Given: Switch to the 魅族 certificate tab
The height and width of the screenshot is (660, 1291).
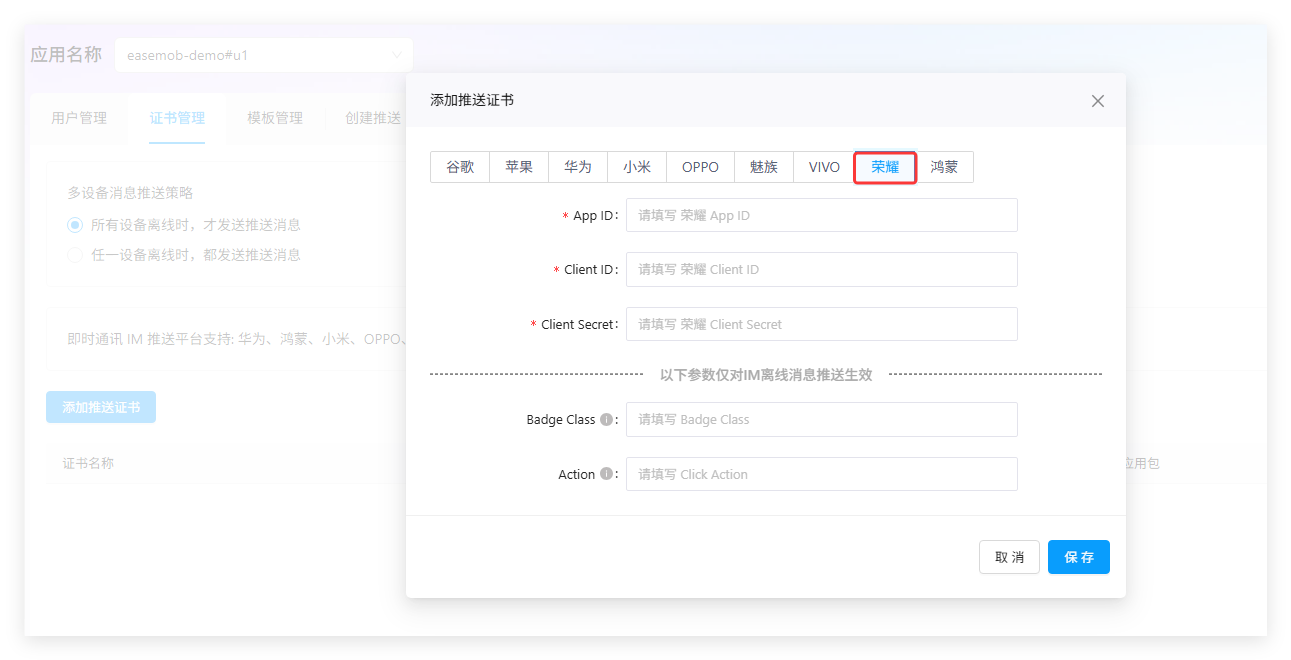Looking at the screenshot, I should (763, 167).
